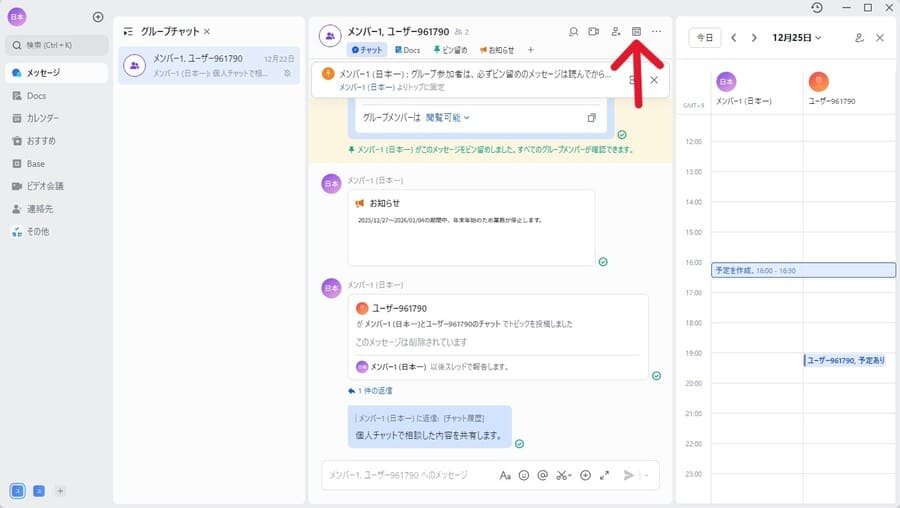
Task: Open the 12月25日 date picker dropdown
Action: pyautogui.click(x=797, y=38)
